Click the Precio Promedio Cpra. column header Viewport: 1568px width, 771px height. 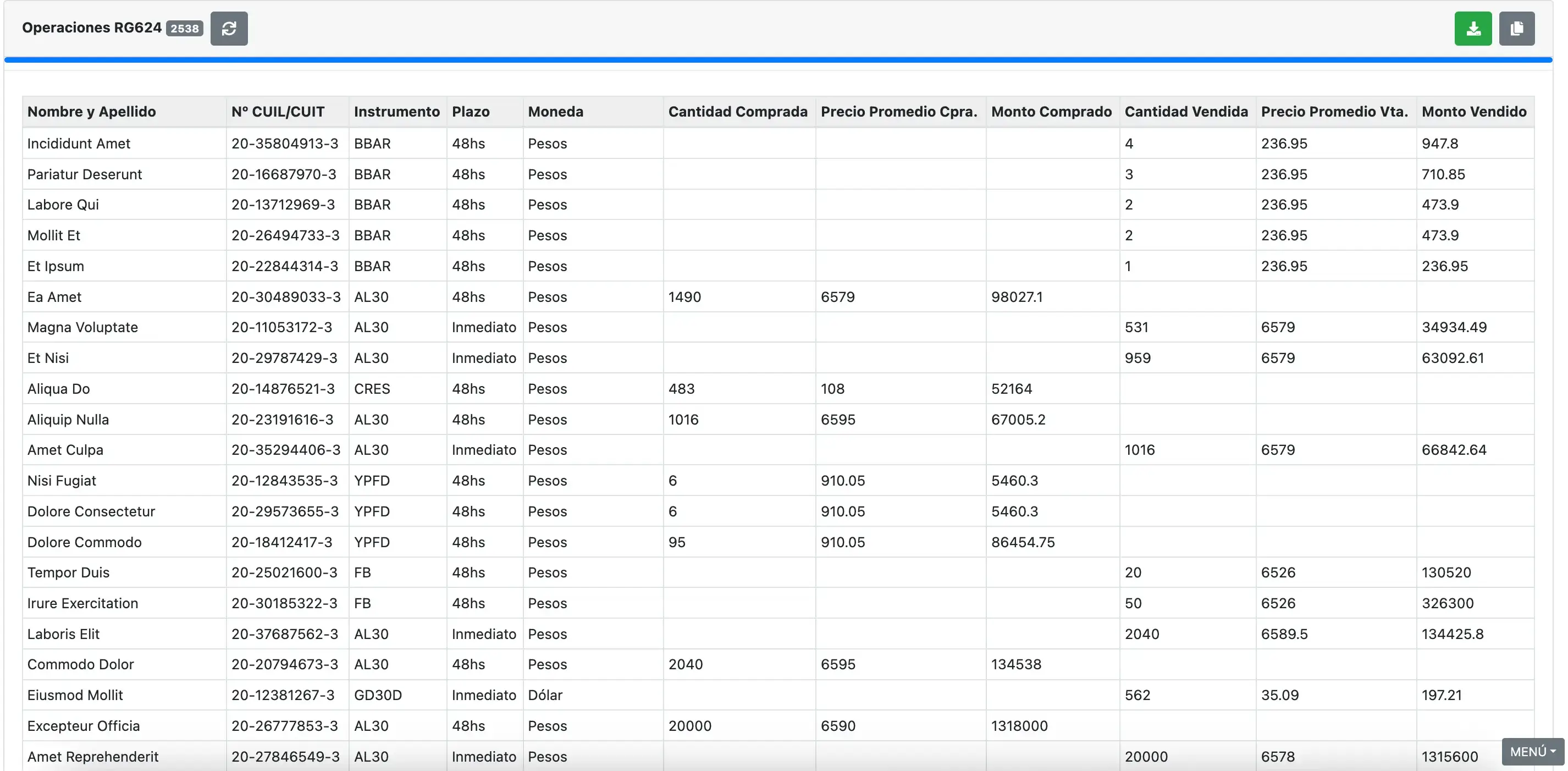[x=898, y=112]
